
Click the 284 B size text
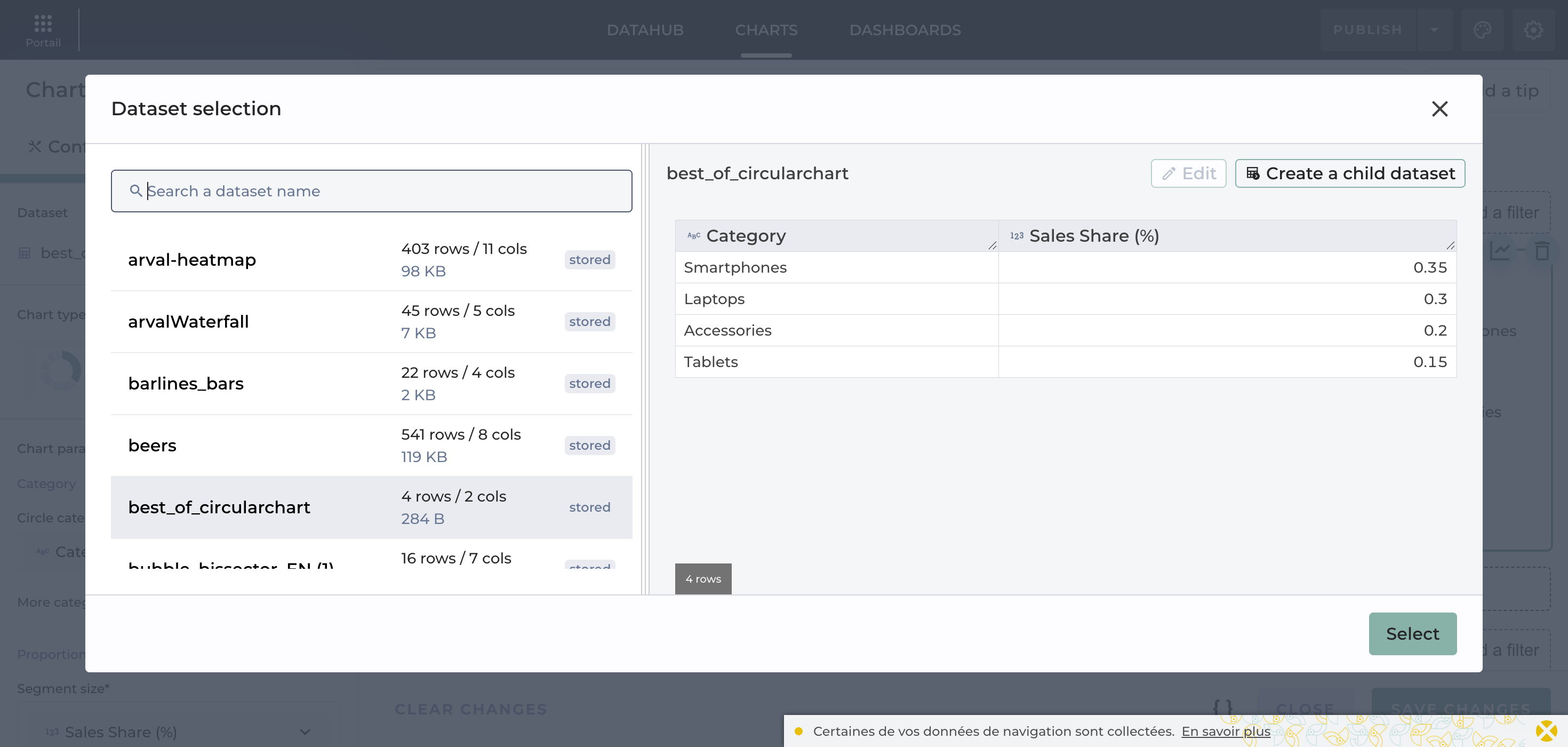click(x=422, y=519)
